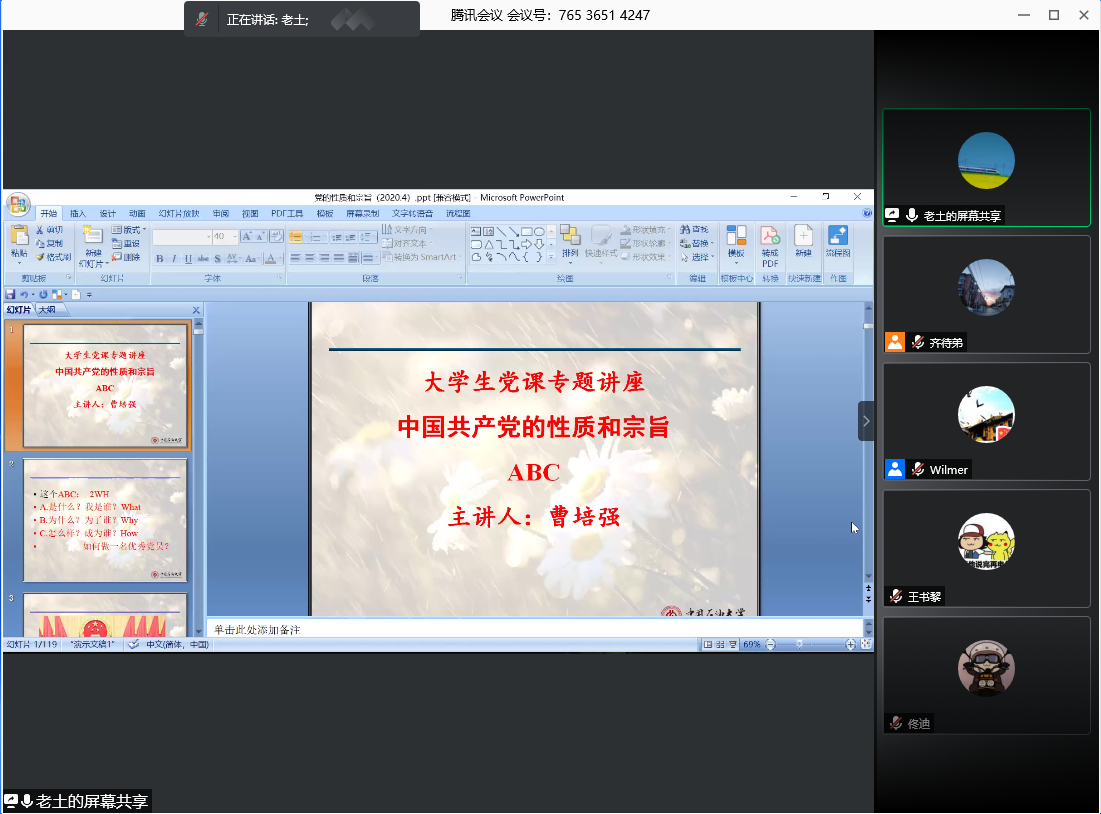The height and width of the screenshot is (814, 1101).
Task: Open the font size dropdown
Action: tap(234, 236)
